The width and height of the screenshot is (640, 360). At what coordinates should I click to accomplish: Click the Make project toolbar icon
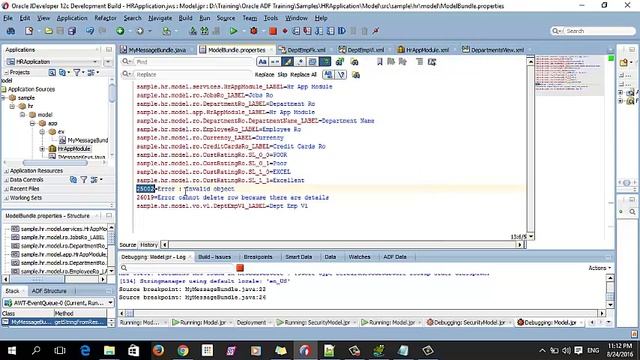tap(193, 31)
